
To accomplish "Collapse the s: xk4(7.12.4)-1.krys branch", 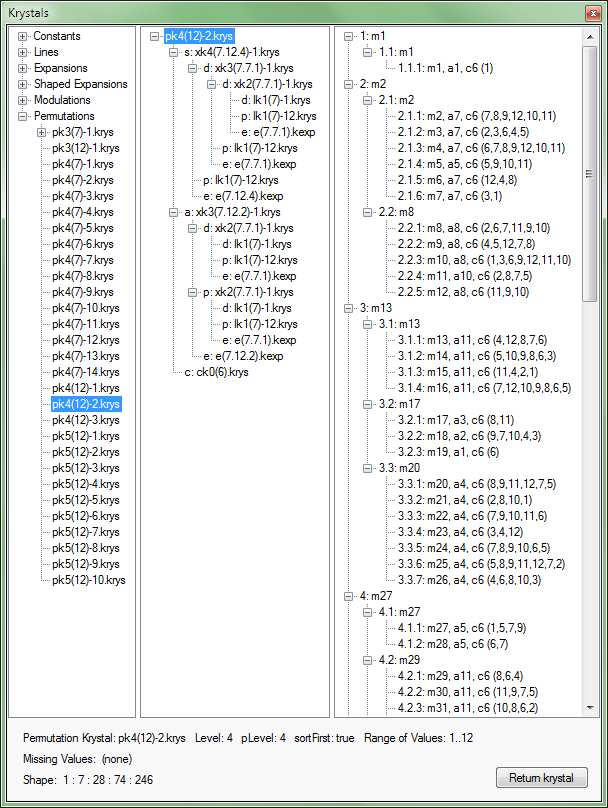I will point(173,53).
